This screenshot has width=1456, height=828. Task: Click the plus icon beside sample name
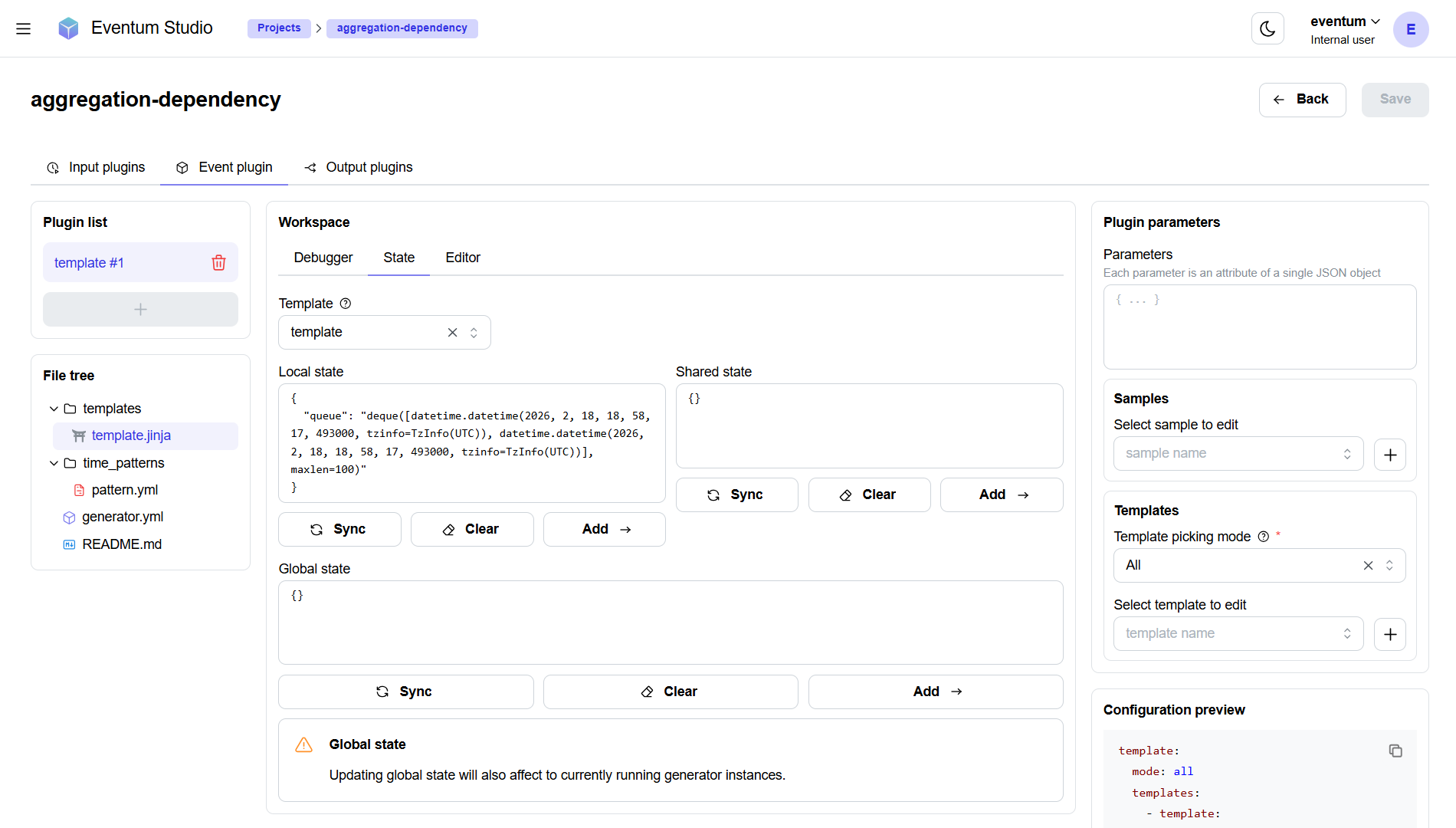click(x=1390, y=454)
